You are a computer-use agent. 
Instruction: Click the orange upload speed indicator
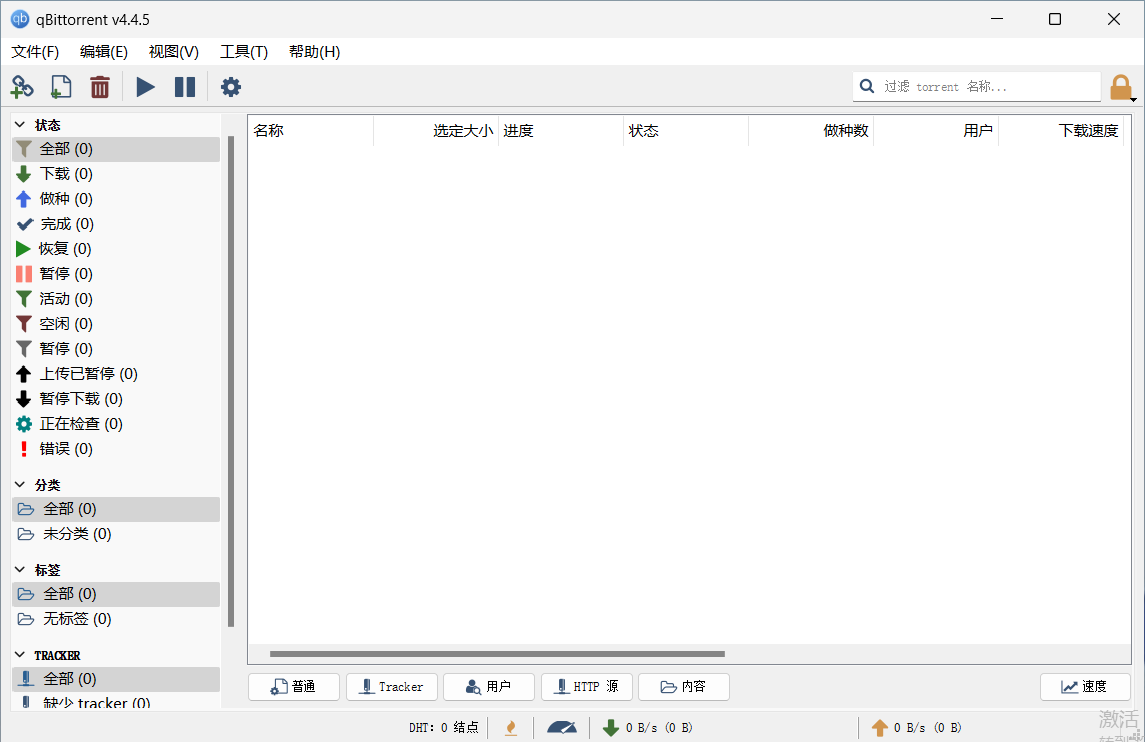coord(916,727)
